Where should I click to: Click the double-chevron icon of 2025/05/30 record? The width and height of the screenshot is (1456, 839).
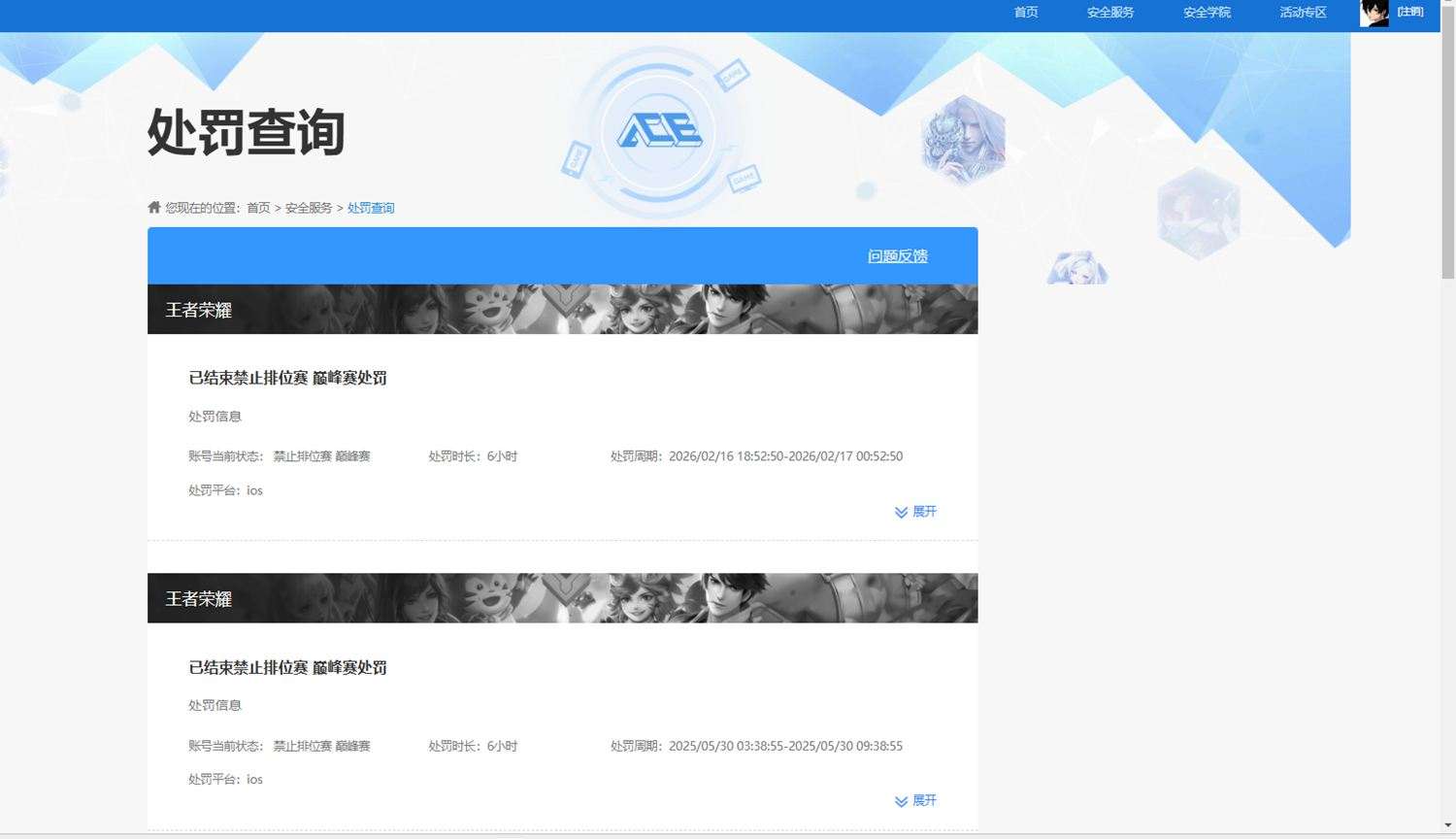click(901, 802)
